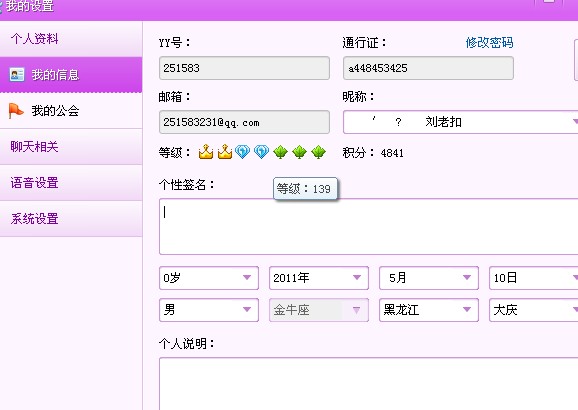The height and width of the screenshot is (410, 578).
Task: Open the birth day dropdown 10日
Action: [534, 278]
